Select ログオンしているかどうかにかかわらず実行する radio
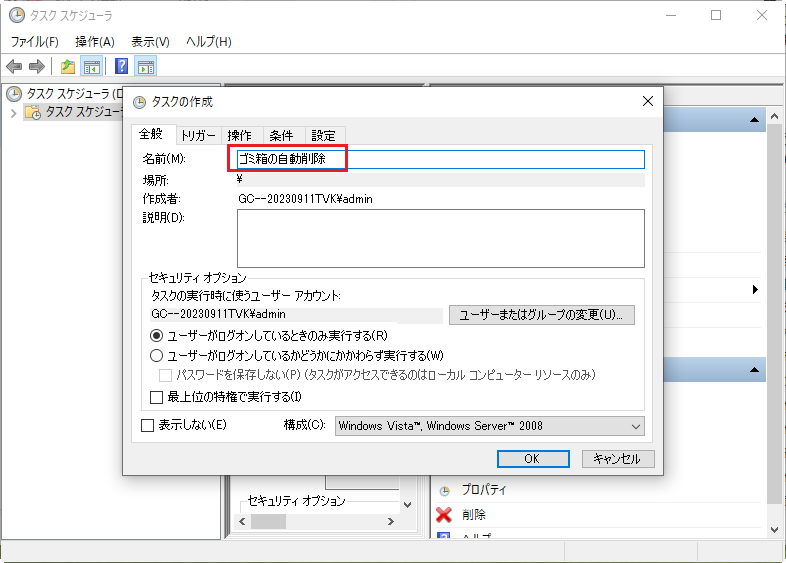This screenshot has height=563, width=786. pyautogui.click(x=156, y=355)
